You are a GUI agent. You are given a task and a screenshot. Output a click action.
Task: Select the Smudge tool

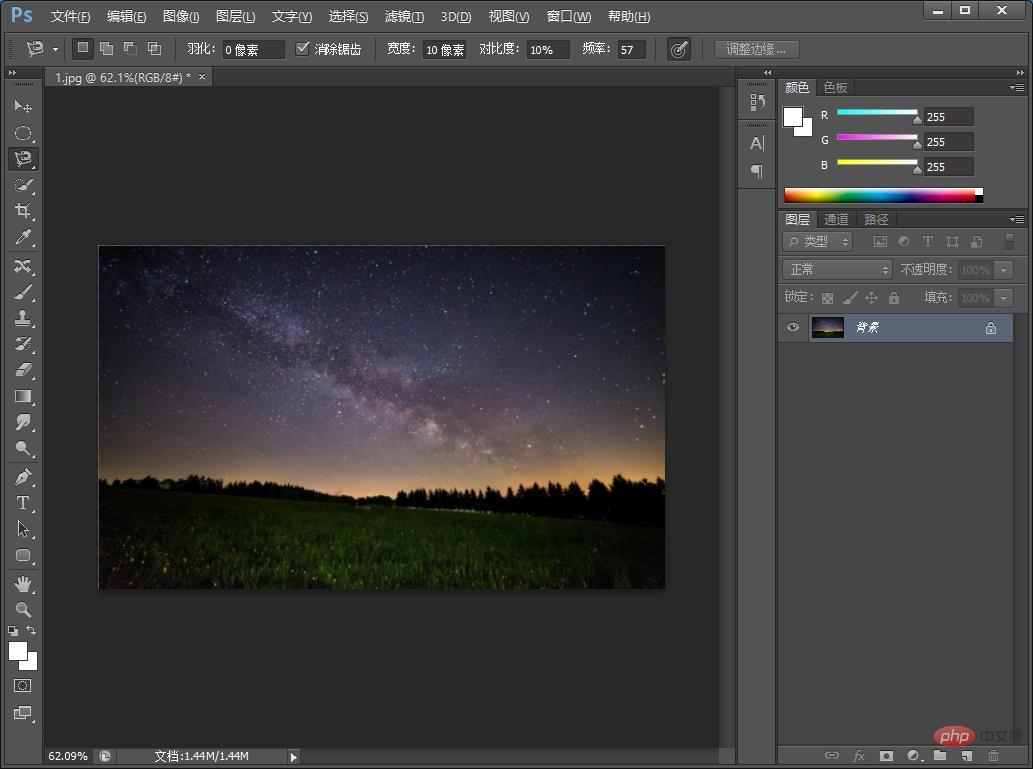pos(23,422)
